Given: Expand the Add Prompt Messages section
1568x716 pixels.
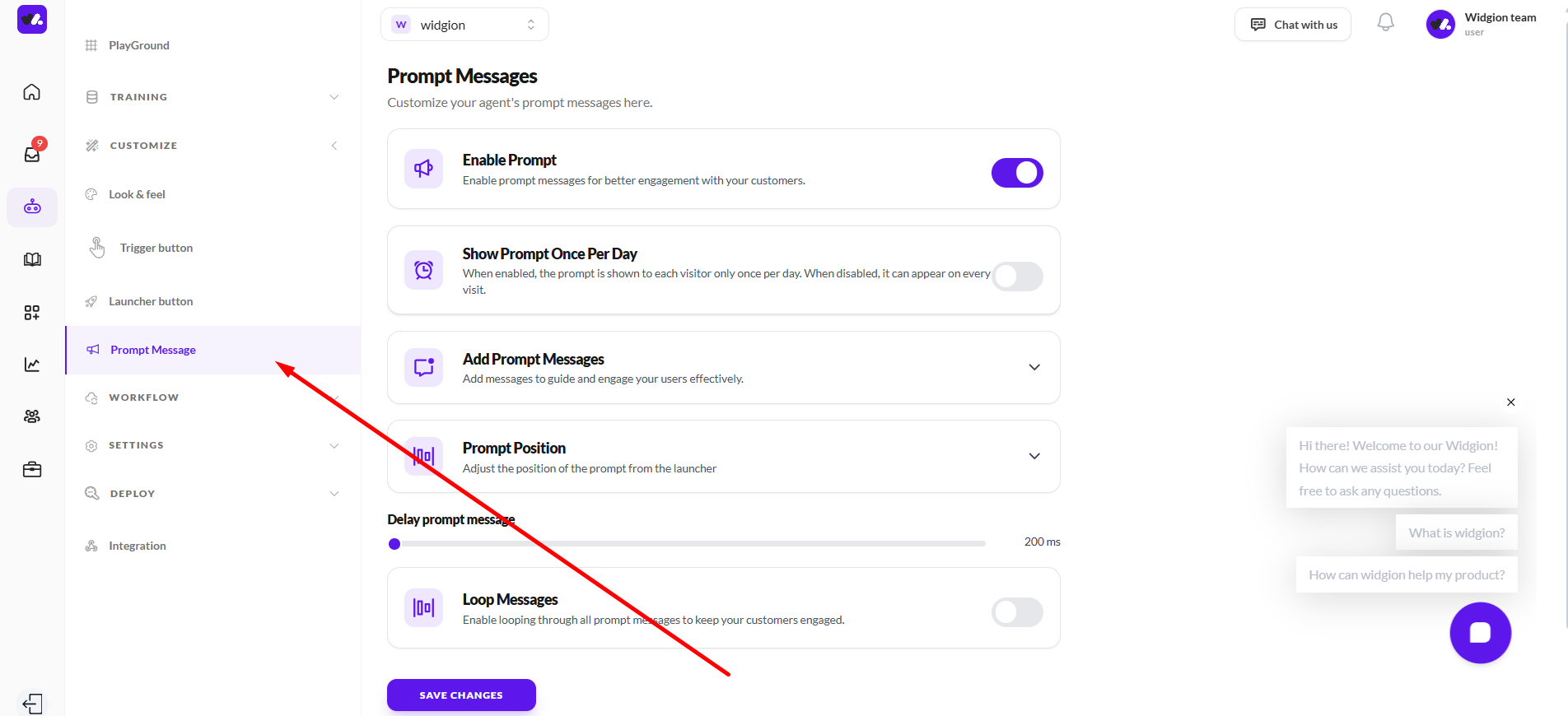Looking at the screenshot, I should point(1034,367).
